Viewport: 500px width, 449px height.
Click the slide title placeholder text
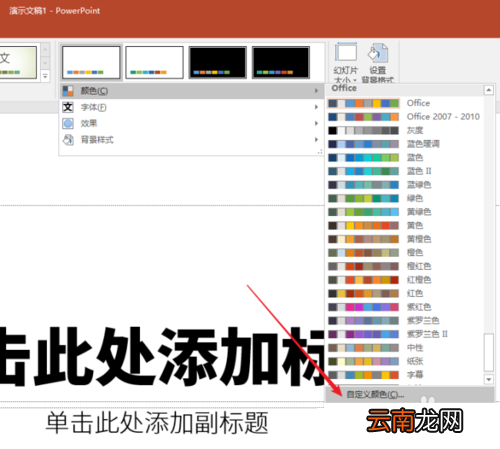point(162,357)
